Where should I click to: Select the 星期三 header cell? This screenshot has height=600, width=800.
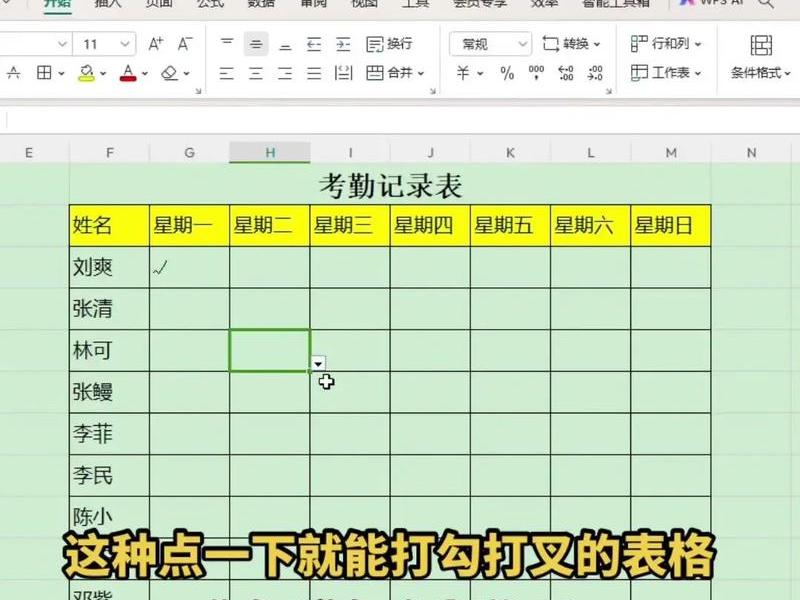pos(350,226)
